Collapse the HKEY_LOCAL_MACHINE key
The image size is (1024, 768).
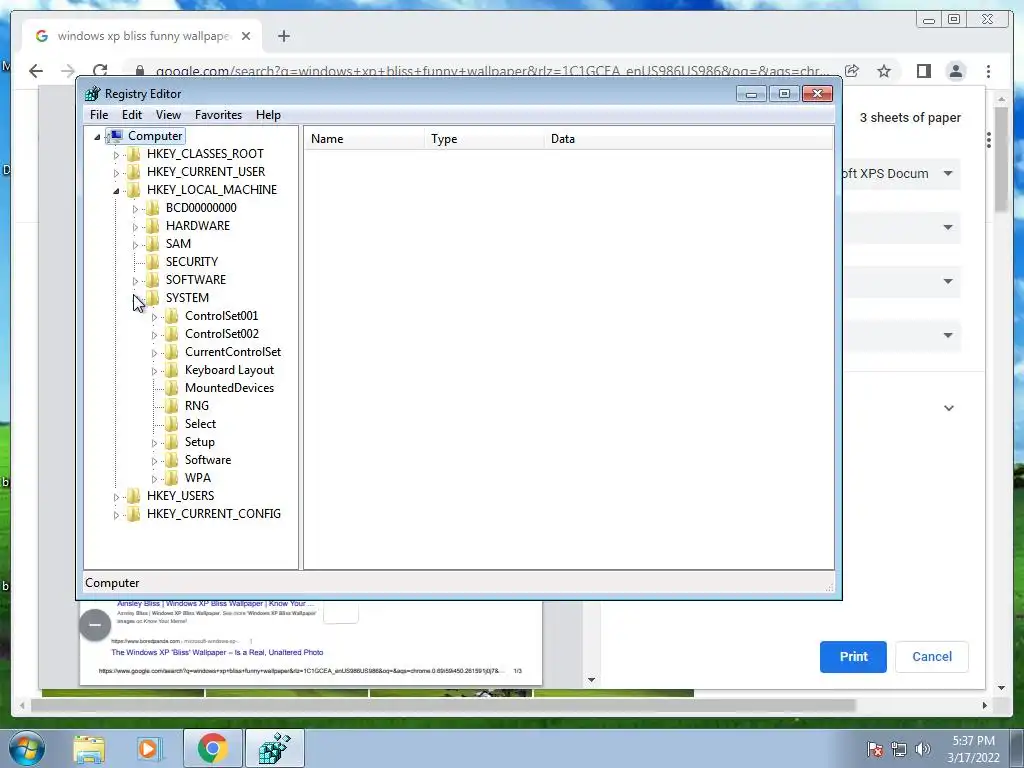tap(116, 191)
